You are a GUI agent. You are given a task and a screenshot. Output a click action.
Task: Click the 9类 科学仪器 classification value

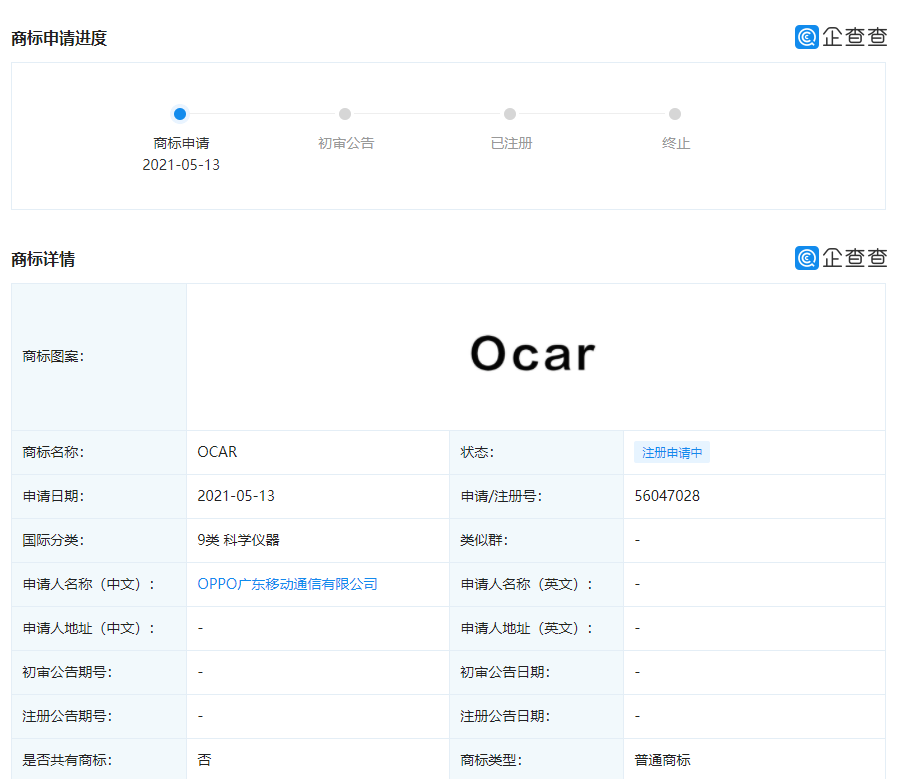pyautogui.click(x=238, y=540)
